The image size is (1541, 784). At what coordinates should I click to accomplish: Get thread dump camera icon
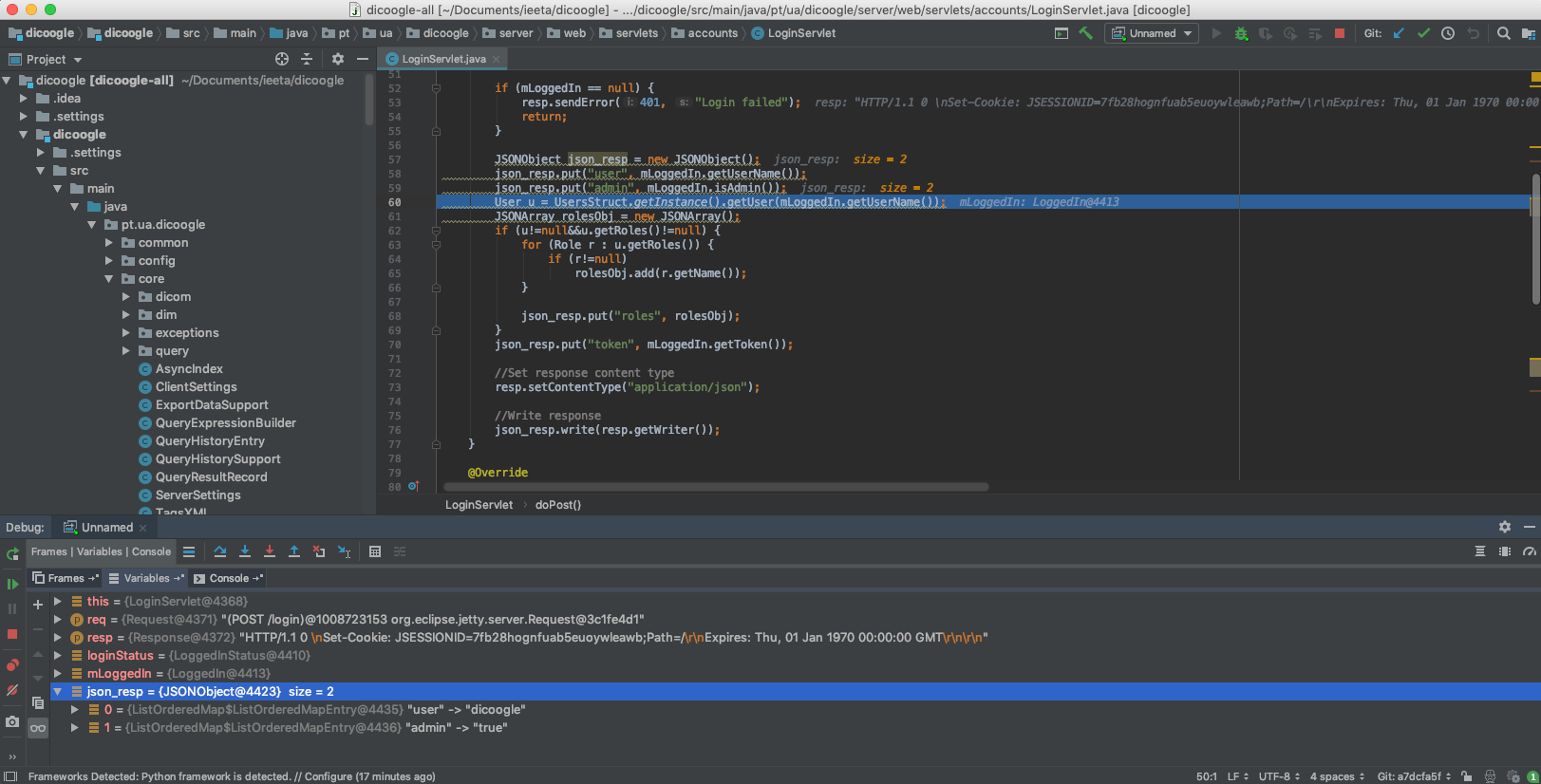coord(12,721)
